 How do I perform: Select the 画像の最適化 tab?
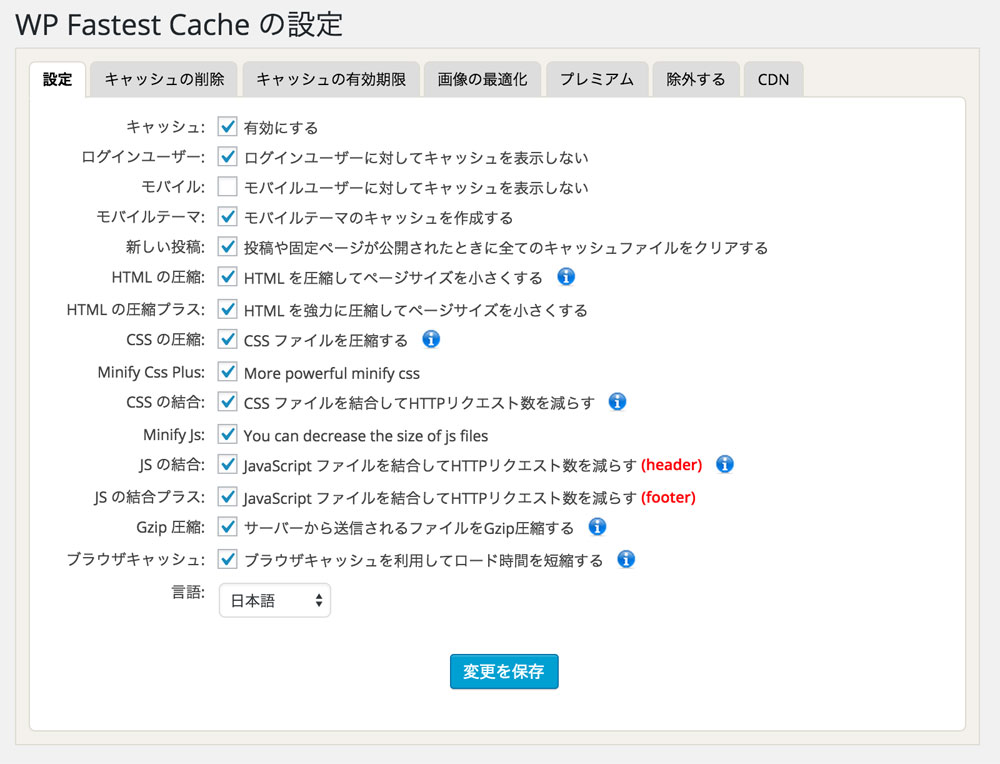(484, 79)
